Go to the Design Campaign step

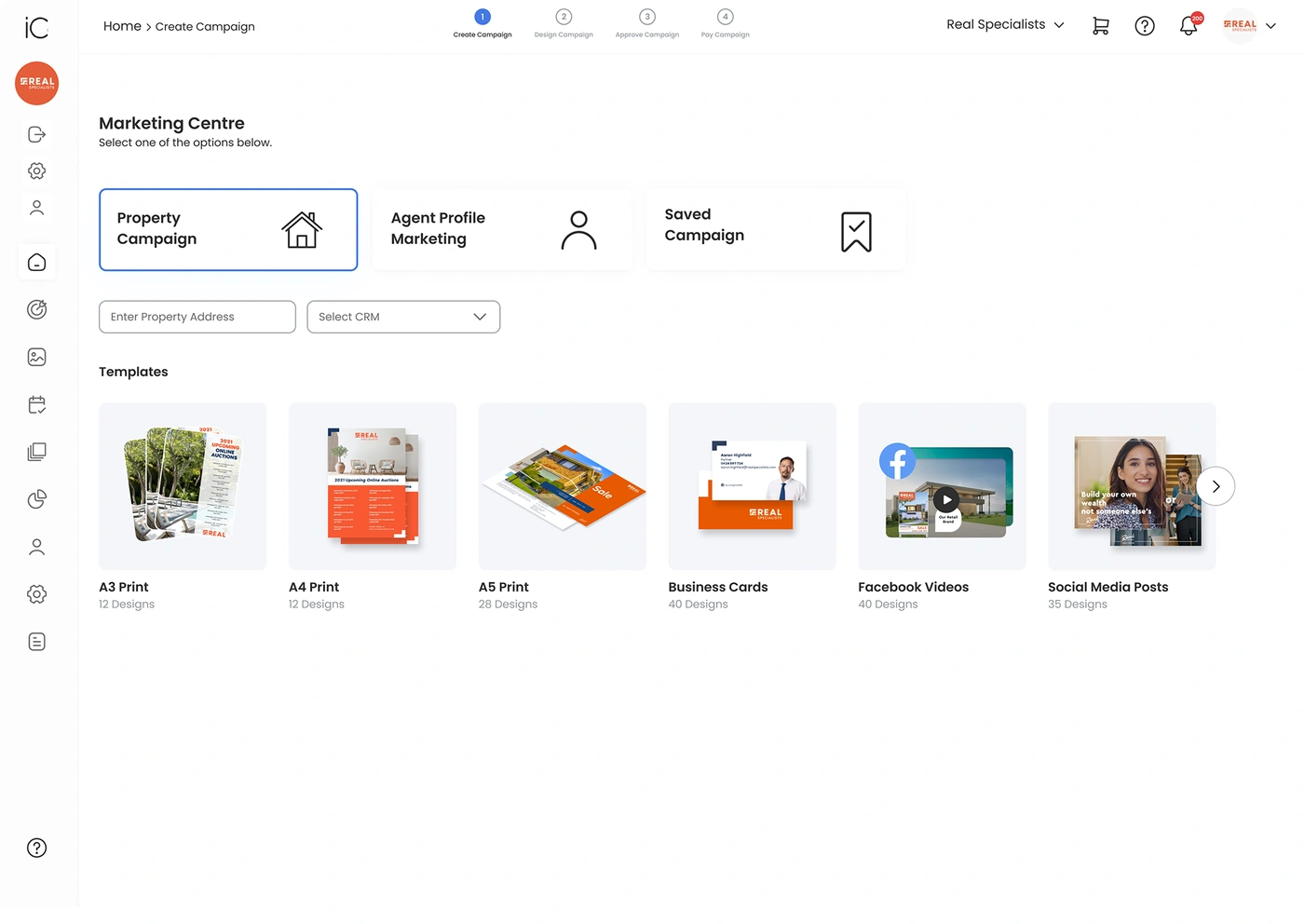(x=564, y=24)
